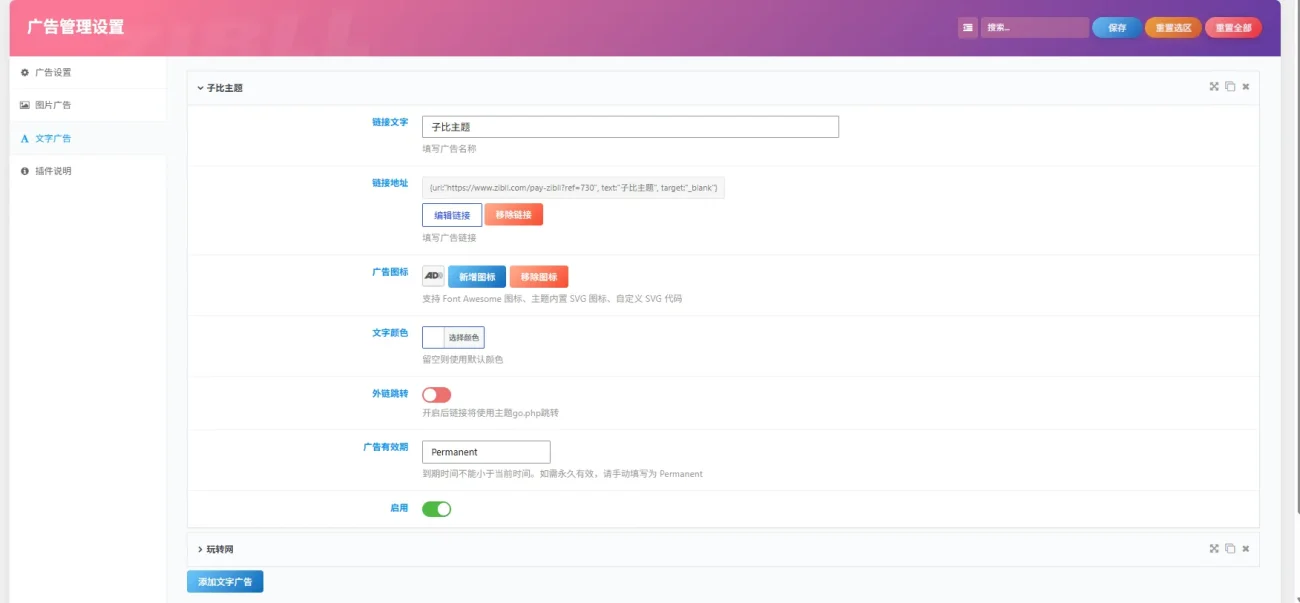Collapse the 子比主题 accordion section
Image resolution: width=1300 pixels, height=603 pixels.
(220, 88)
